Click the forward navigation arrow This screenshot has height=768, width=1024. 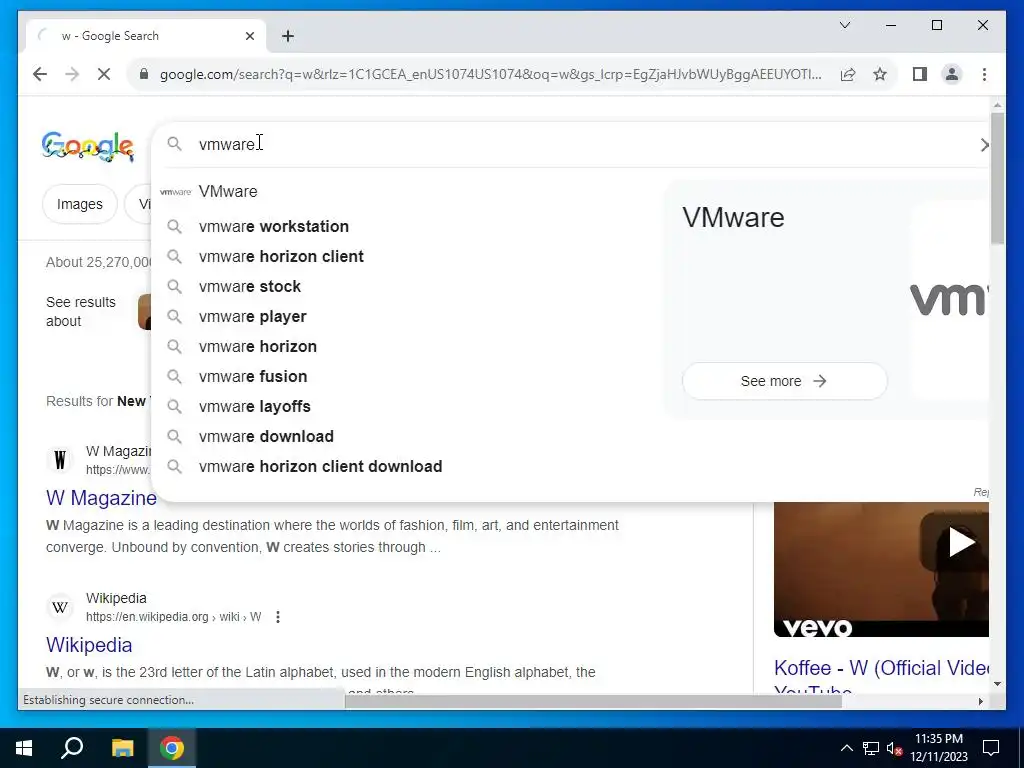[72, 74]
